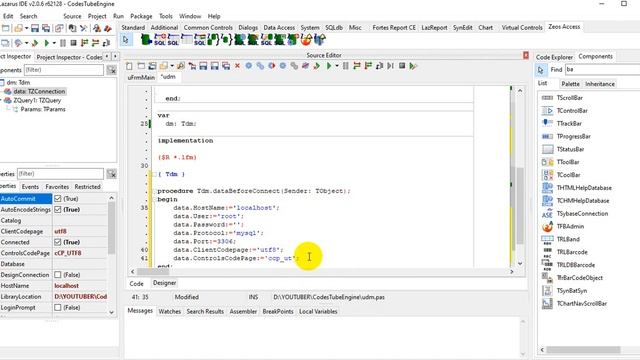Open the Package menu
The height and width of the screenshot is (360, 640).
point(141,16)
